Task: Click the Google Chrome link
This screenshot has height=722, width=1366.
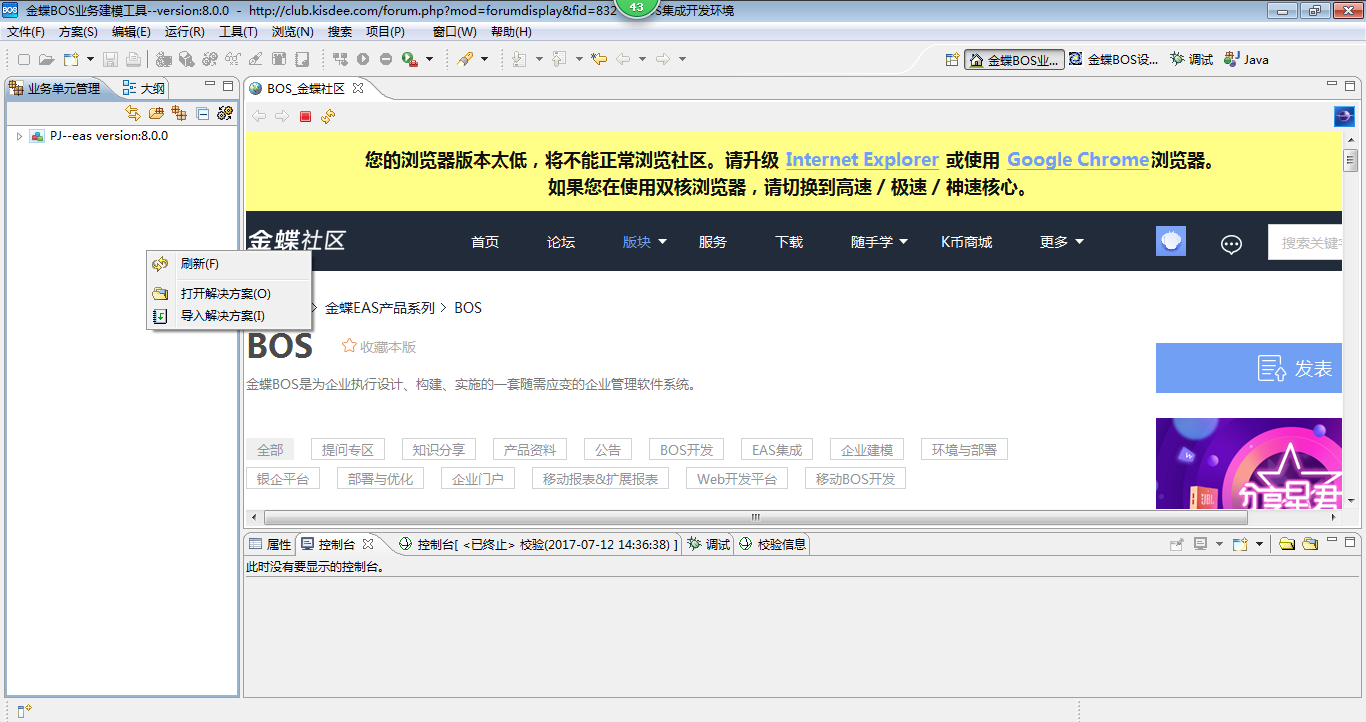Action: click(x=1078, y=160)
